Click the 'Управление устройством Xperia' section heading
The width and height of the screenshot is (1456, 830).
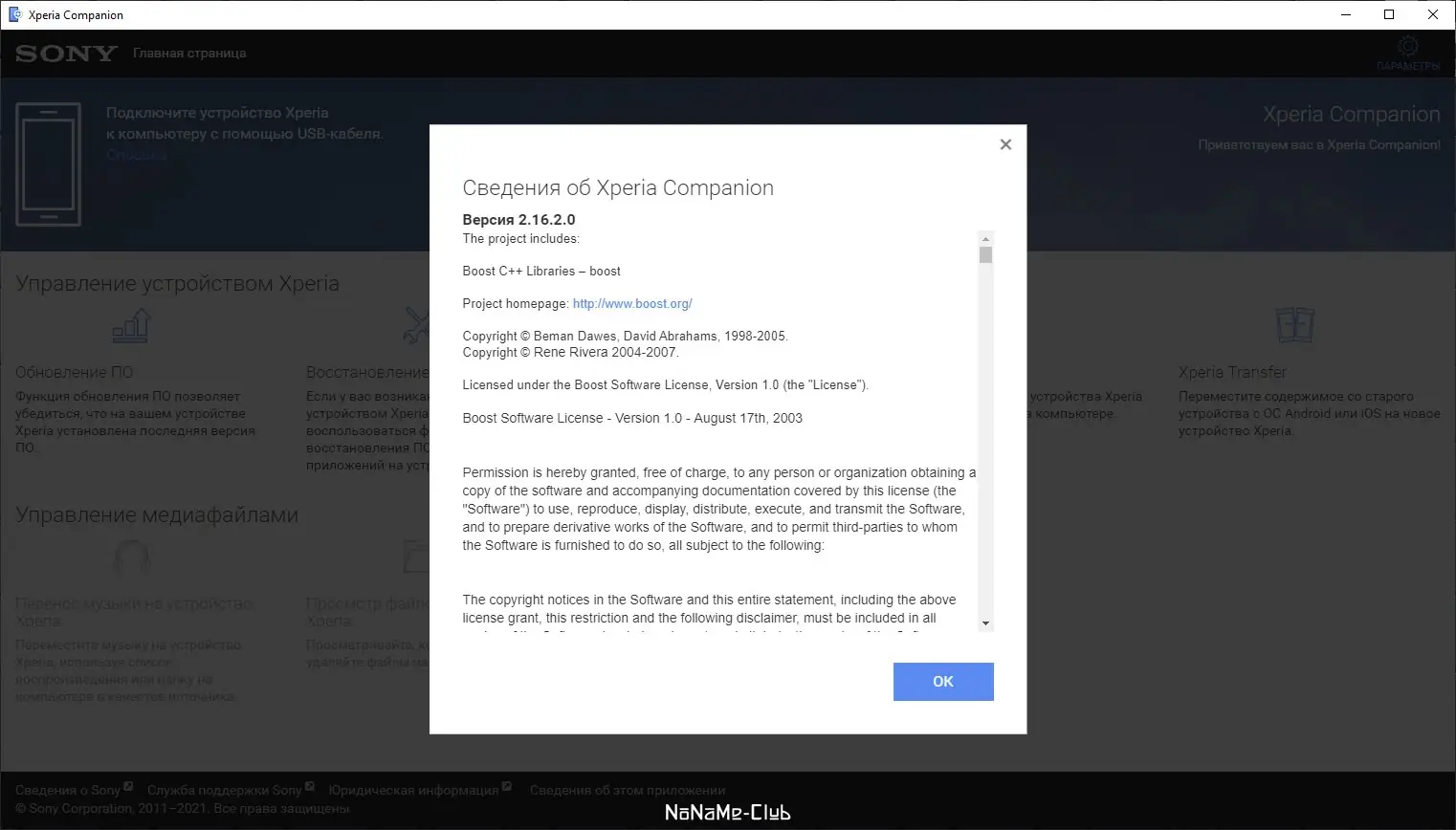point(177,284)
